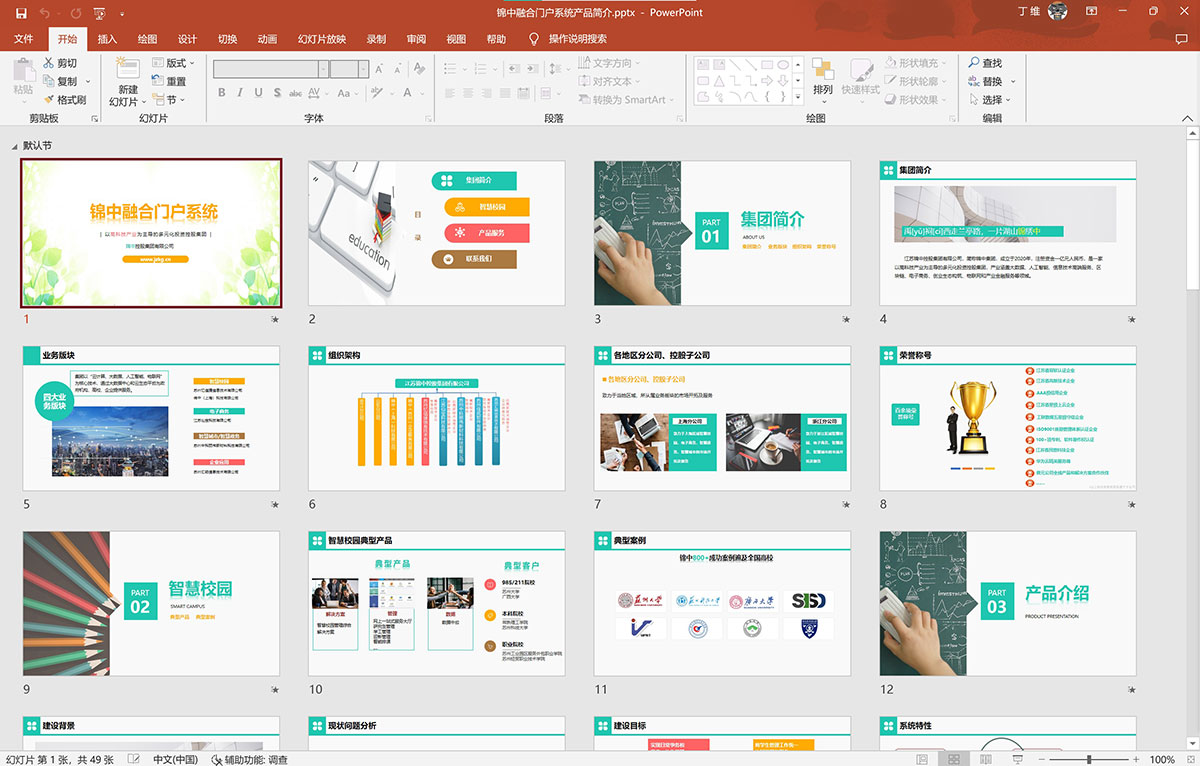This screenshot has height=766, width=1200.
Task: Align text left in paragraph group
Action: coord(451,93)
